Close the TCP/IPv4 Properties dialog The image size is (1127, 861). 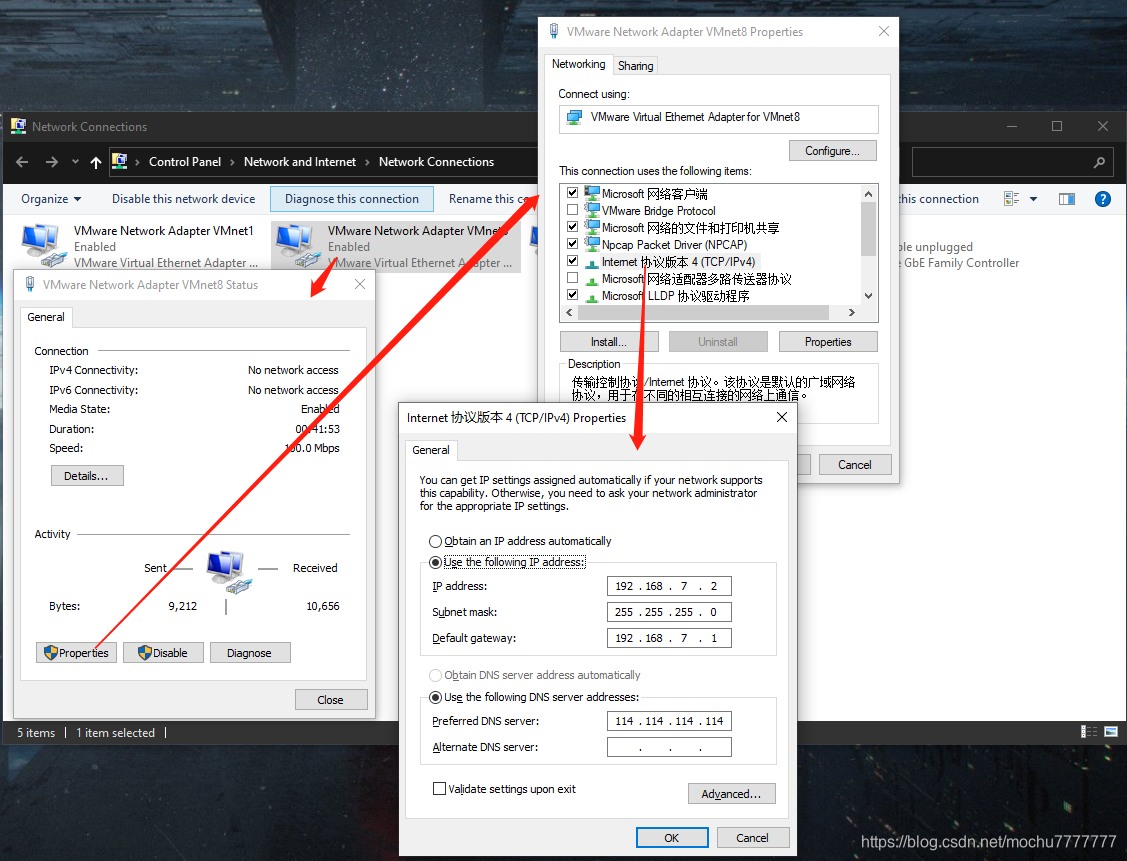tap(782, 418)
